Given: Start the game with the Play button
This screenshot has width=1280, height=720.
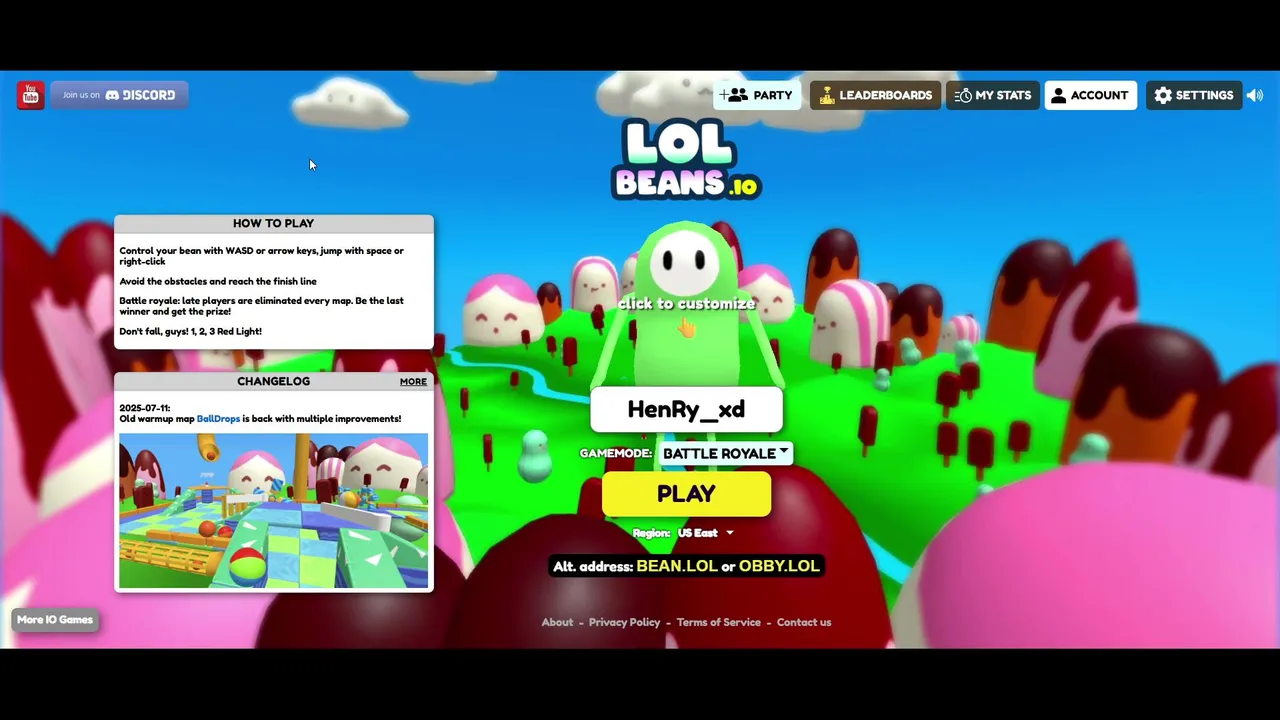Looking at the screenshot, I should tap(686, 494).
